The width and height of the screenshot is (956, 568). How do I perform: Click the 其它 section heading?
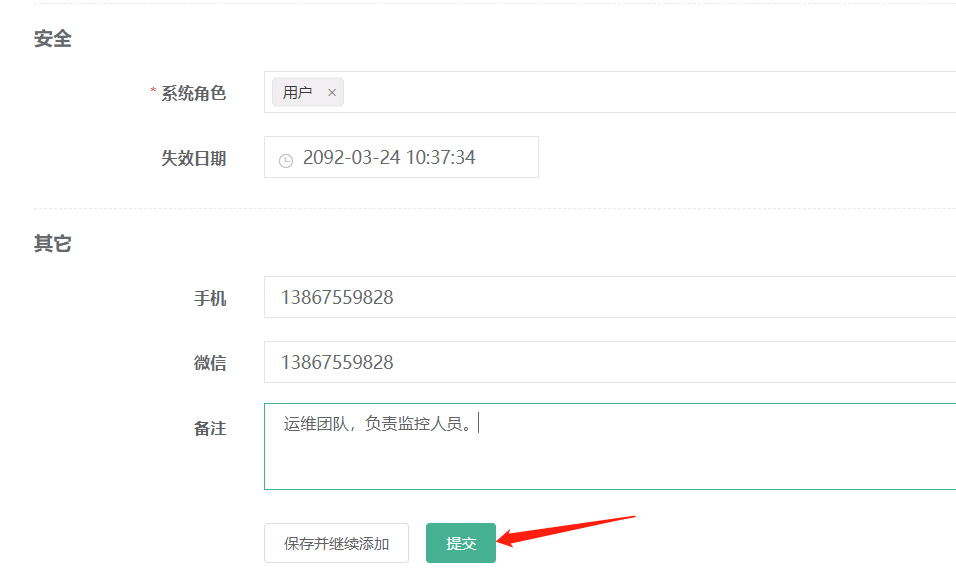pyautogui.click(x=52, y=244)
